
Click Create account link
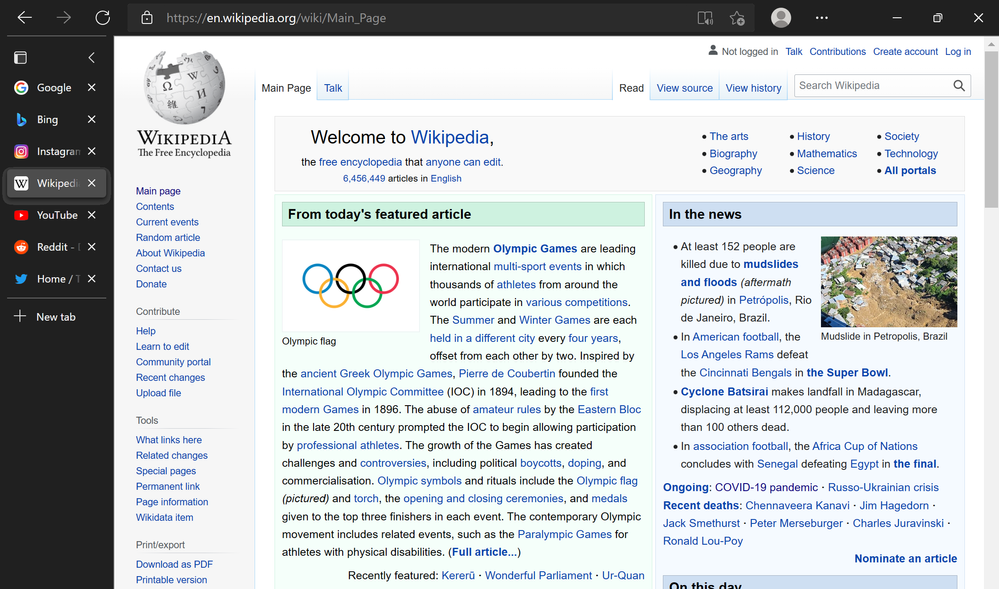(905, 52)
